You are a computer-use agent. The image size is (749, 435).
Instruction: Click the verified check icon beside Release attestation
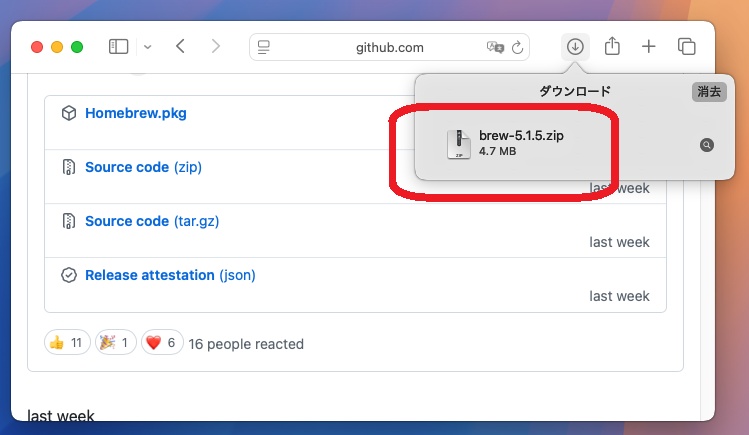tap(69, 275)
